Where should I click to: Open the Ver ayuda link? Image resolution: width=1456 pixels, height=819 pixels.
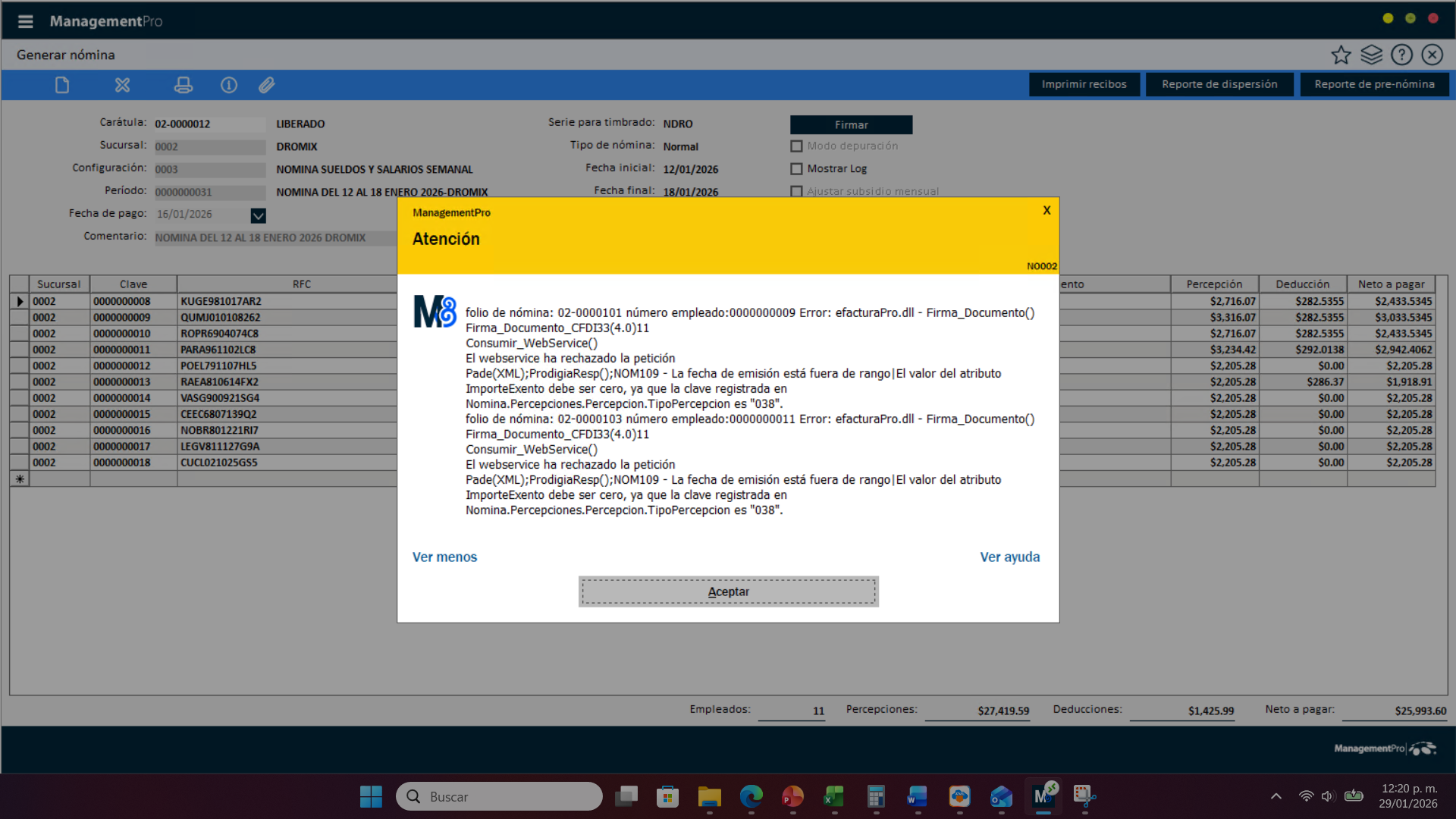[1009, 557]
